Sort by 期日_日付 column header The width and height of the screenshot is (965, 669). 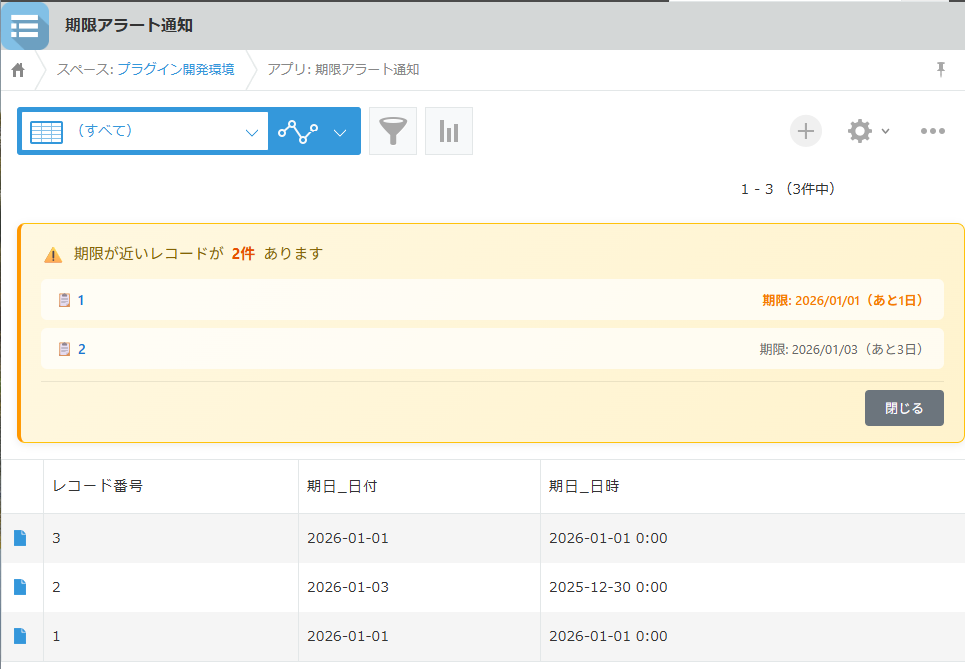(x=342, y=487)
